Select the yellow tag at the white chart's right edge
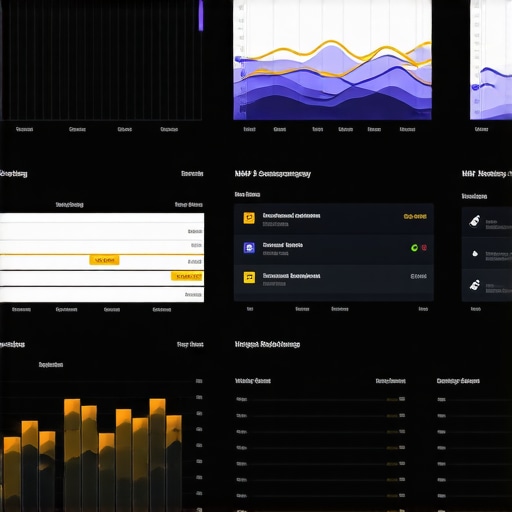Screen dimensions: 512x512 tap(187, 276)
